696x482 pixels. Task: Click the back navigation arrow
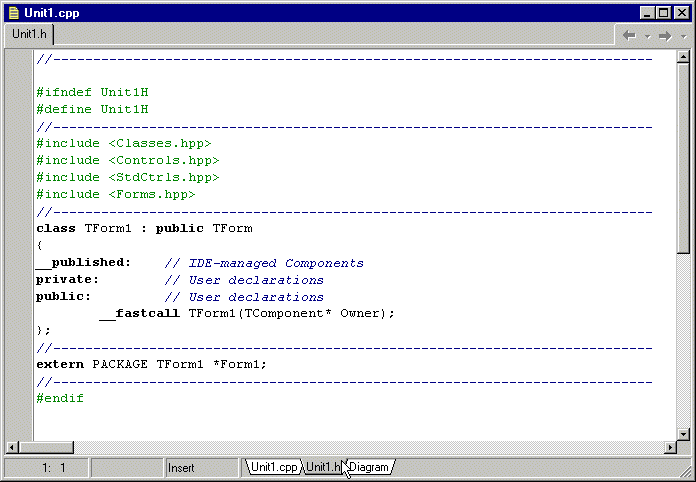point(629,35)
